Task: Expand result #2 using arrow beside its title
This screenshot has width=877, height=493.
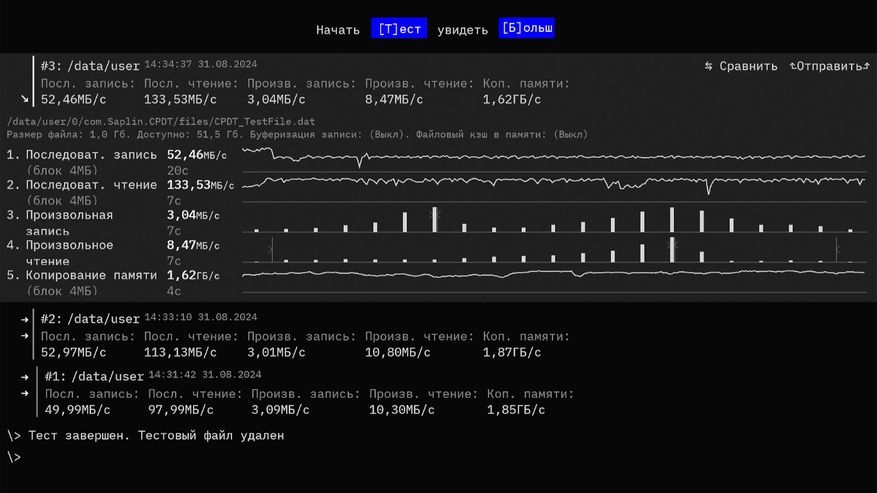Action: 25,319
